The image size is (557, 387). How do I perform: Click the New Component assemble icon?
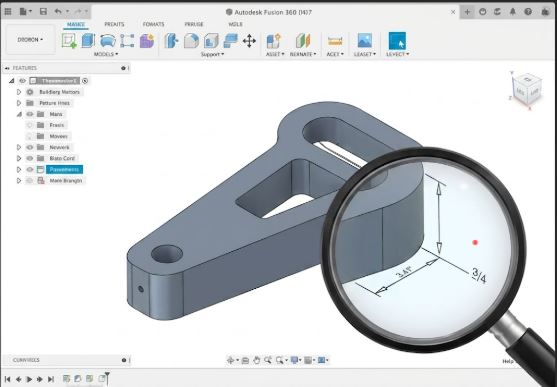[274, 41]
